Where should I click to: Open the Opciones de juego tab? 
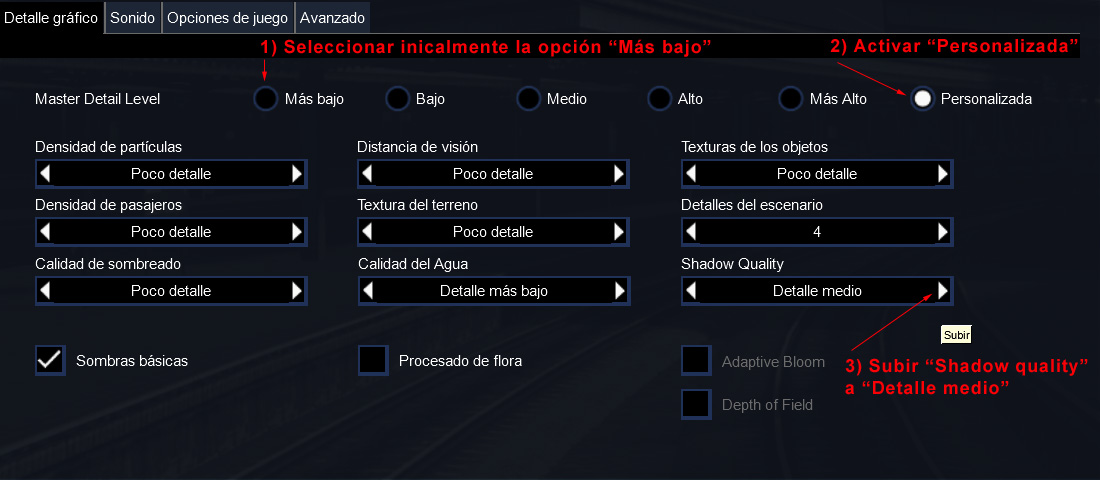[x=227, y=18]
